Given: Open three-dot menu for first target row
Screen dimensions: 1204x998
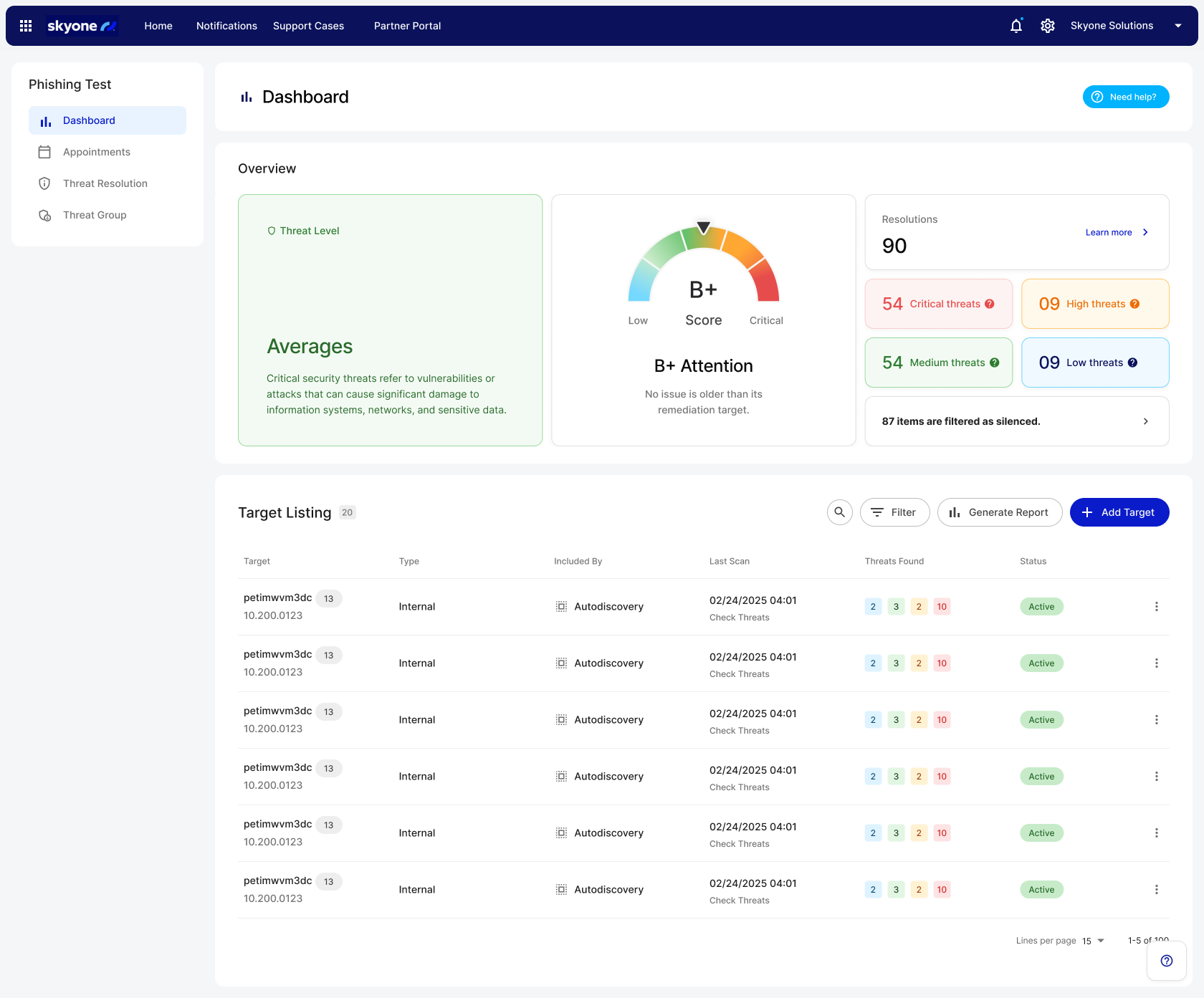Looking at the screenshot, I should pyautogui.click(x=1156, y=607).
